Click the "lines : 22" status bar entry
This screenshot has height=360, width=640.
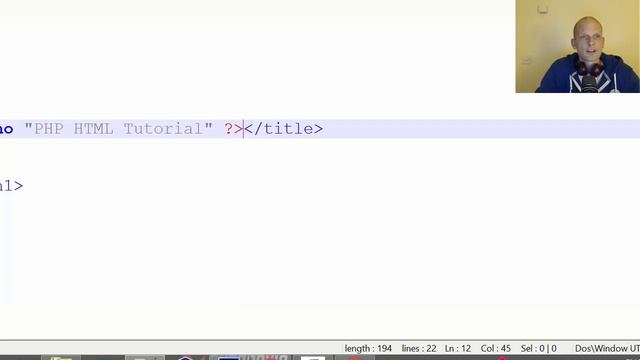pyautogui.click(x=419, y=349)
